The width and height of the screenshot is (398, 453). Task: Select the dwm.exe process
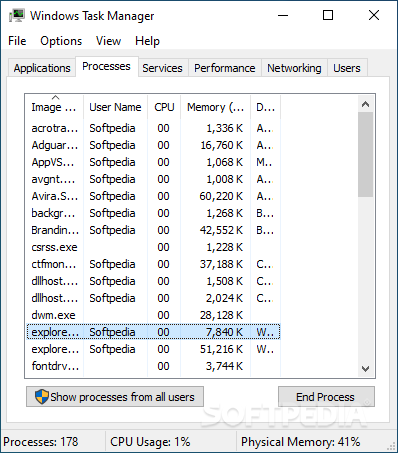tap(153, 315)
